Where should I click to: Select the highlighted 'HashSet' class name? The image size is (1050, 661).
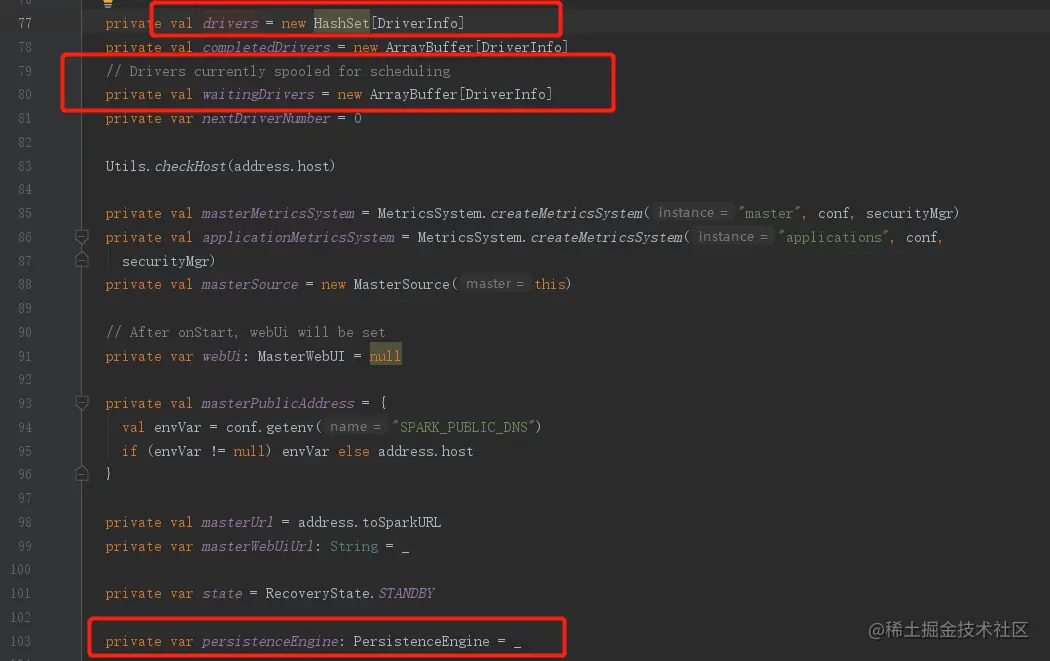[x=341, y=23]
